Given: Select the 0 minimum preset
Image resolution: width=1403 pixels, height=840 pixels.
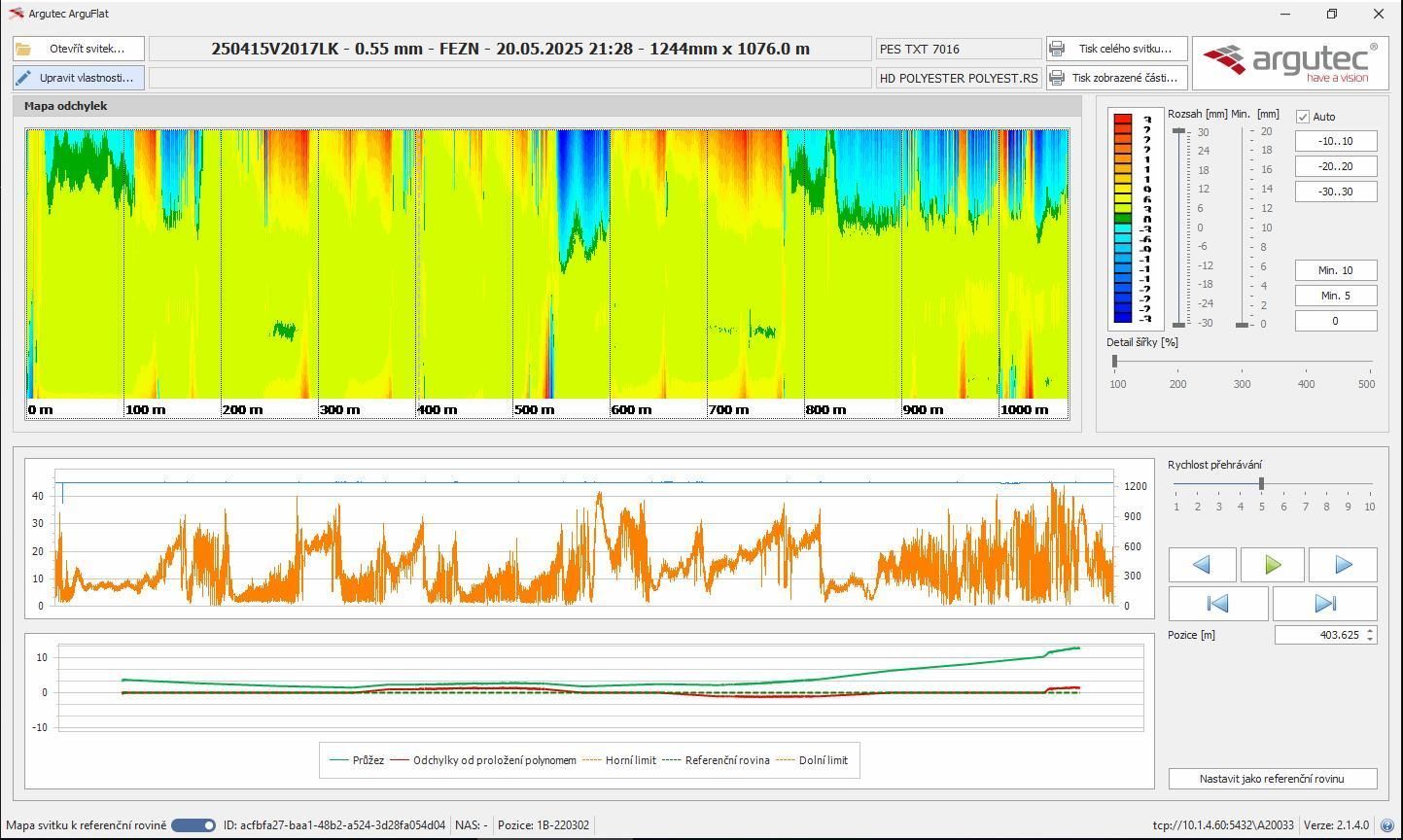Looking at the screenshot, I should pyautogui.click(x=1335, y=321).
